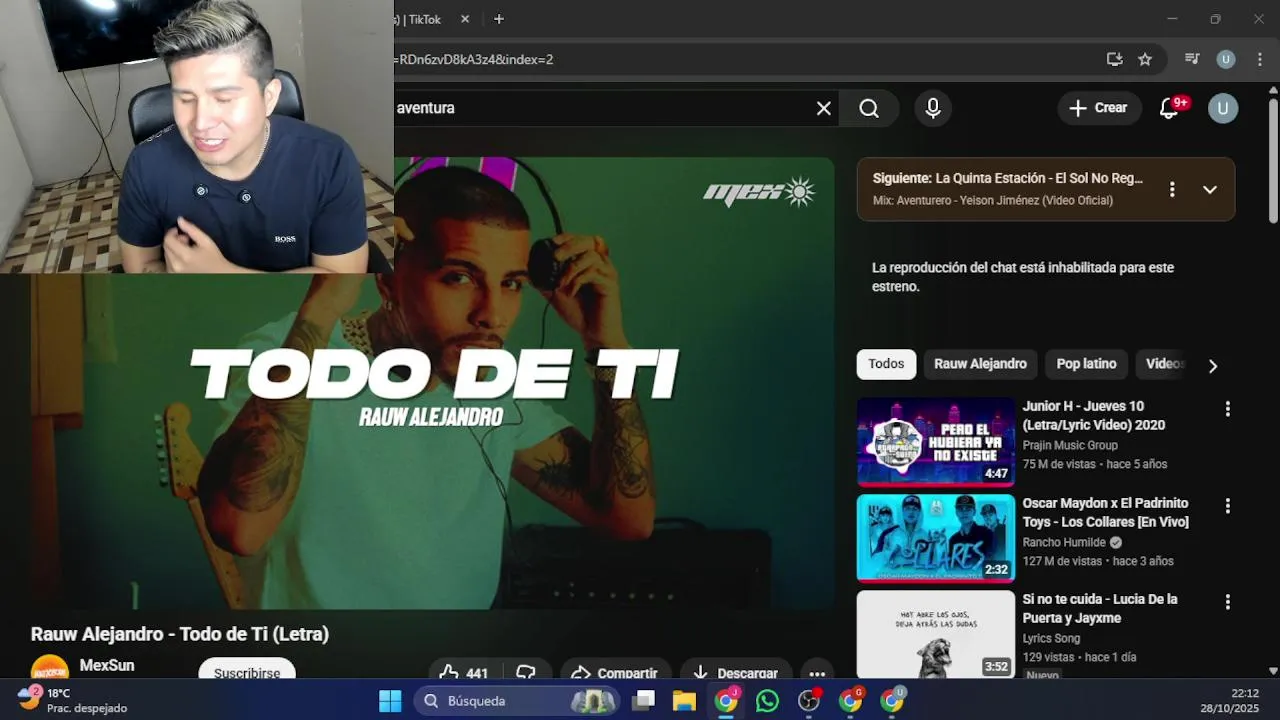1280x720 pixels.
Task: Open YouTube notifications bell
Action: pos(1170,108)
